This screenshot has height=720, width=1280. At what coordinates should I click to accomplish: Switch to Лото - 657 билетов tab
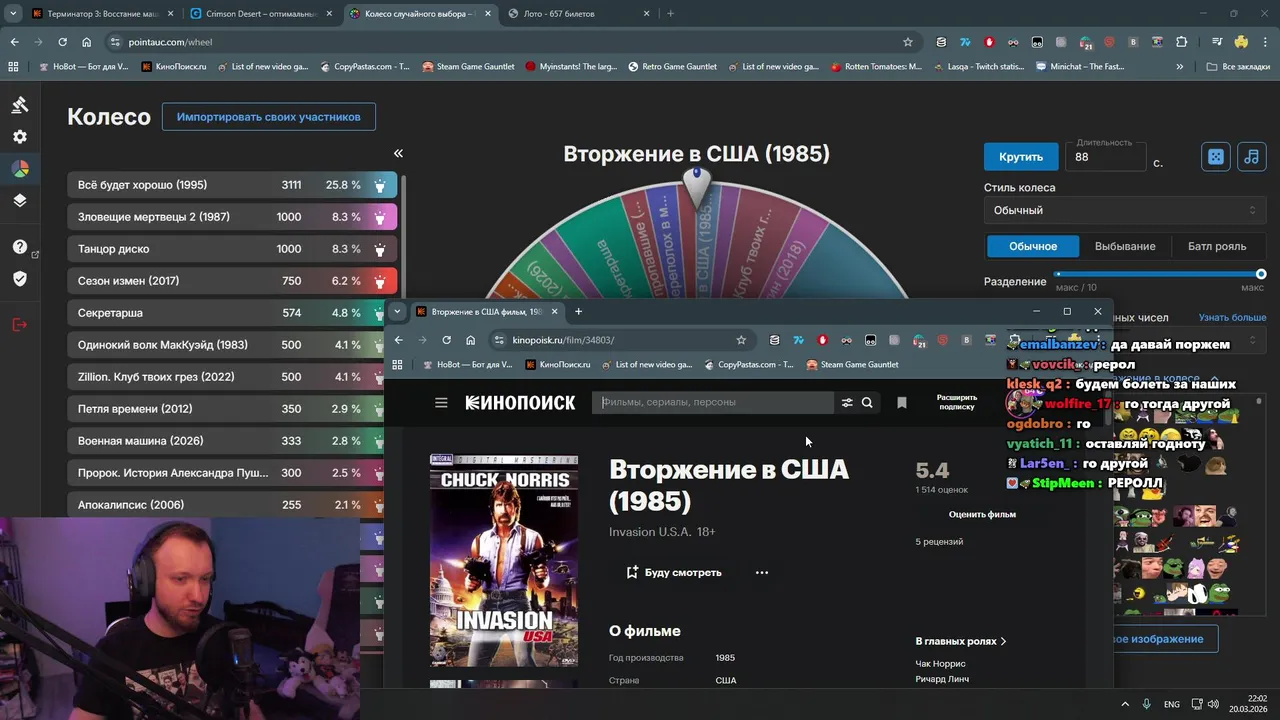(578, 14)
